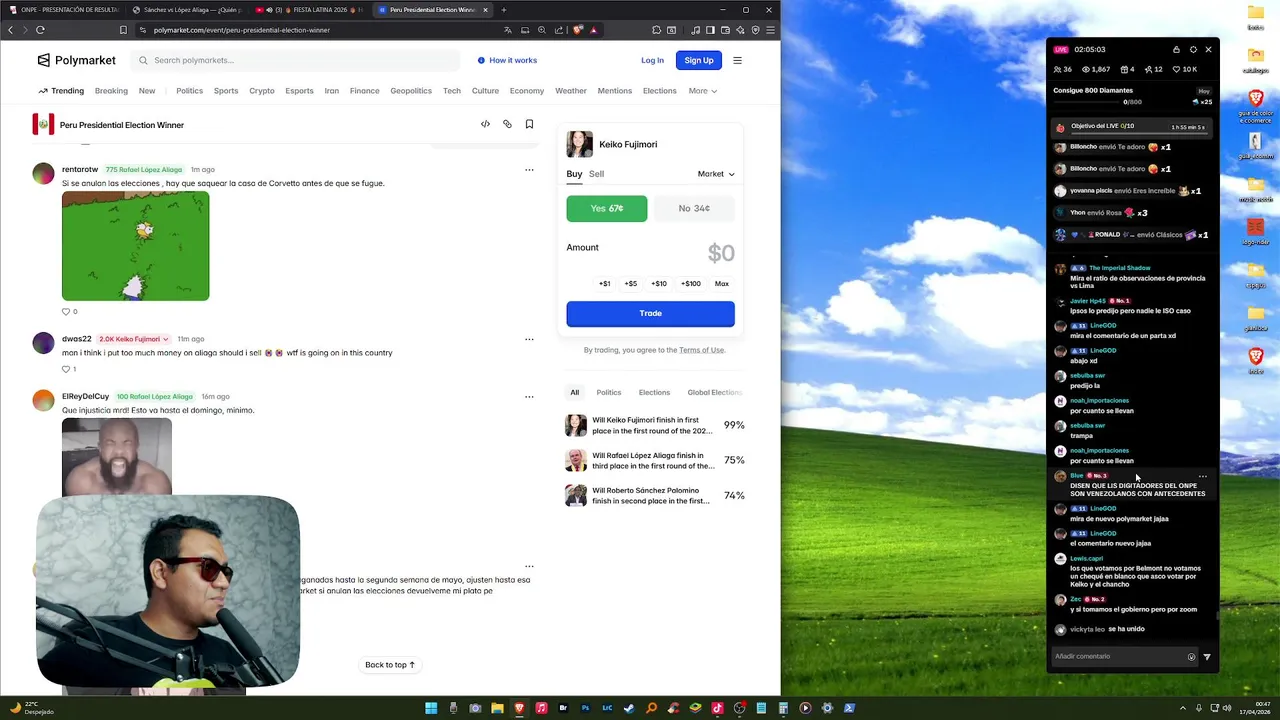Screen dimensions: 1280x720
Task: Copy the event link with the chain icon
Action: pyautogui.click(x=507, y=124)
